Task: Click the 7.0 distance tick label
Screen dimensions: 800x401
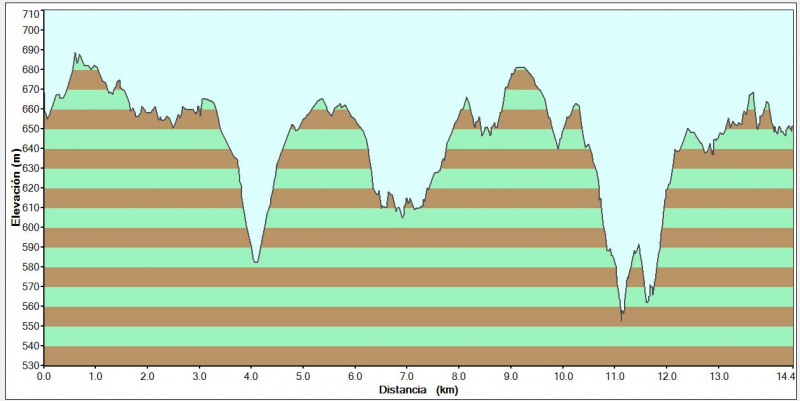Action: tap(407, 376)
